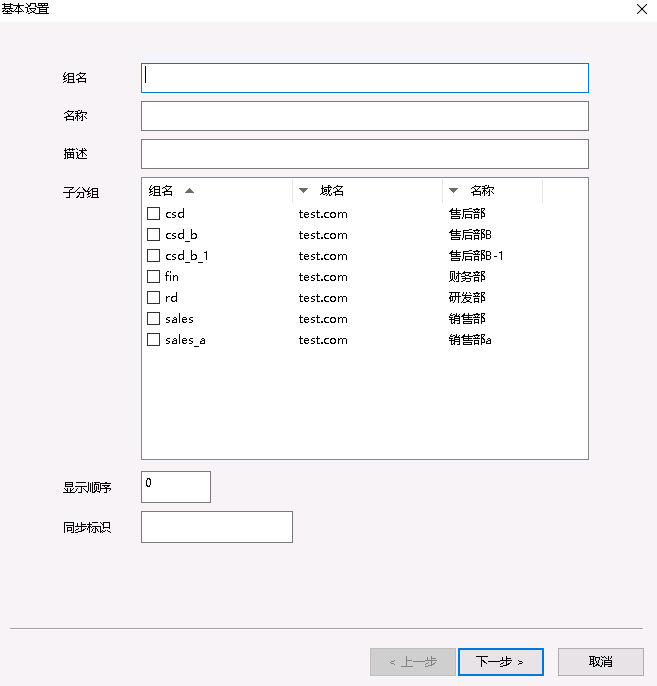
Task: Open the 域名 column filter arrow
Action: 304,191
